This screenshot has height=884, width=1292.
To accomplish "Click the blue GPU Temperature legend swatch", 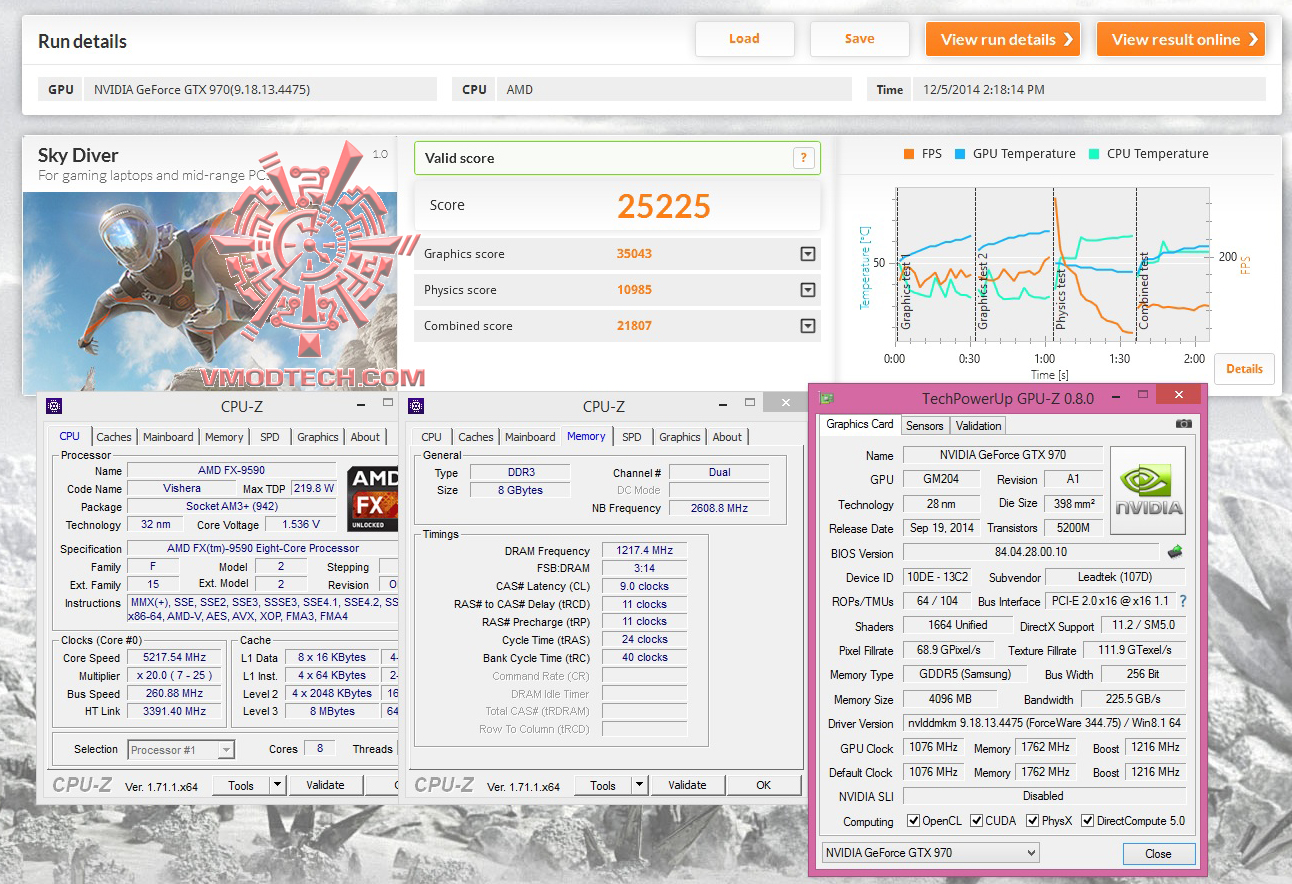I will point(960,154).
